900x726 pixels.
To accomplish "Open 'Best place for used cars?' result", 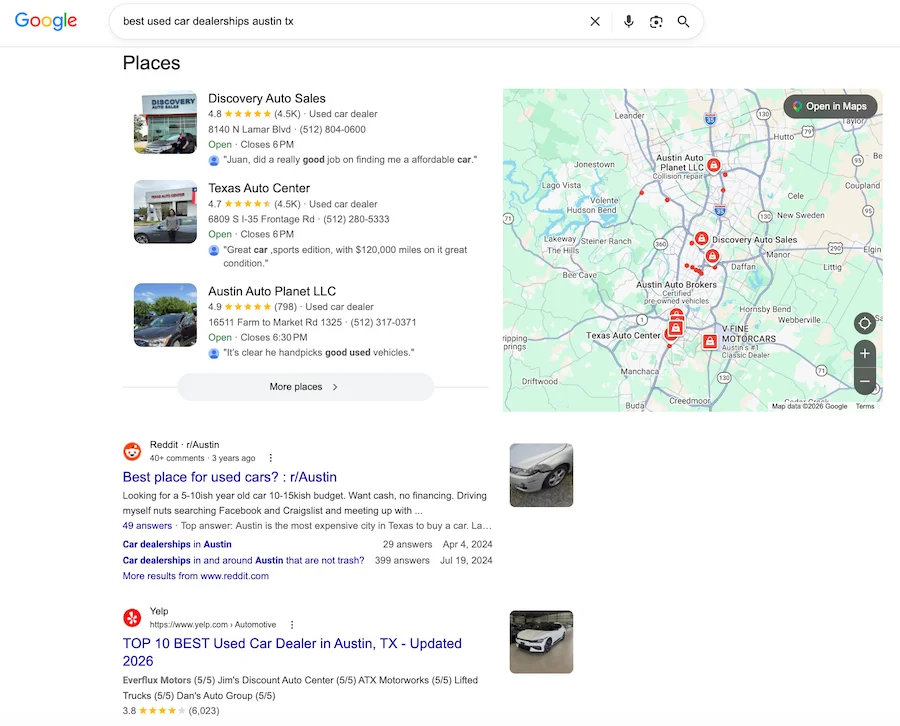I will [x=230, y=477].
